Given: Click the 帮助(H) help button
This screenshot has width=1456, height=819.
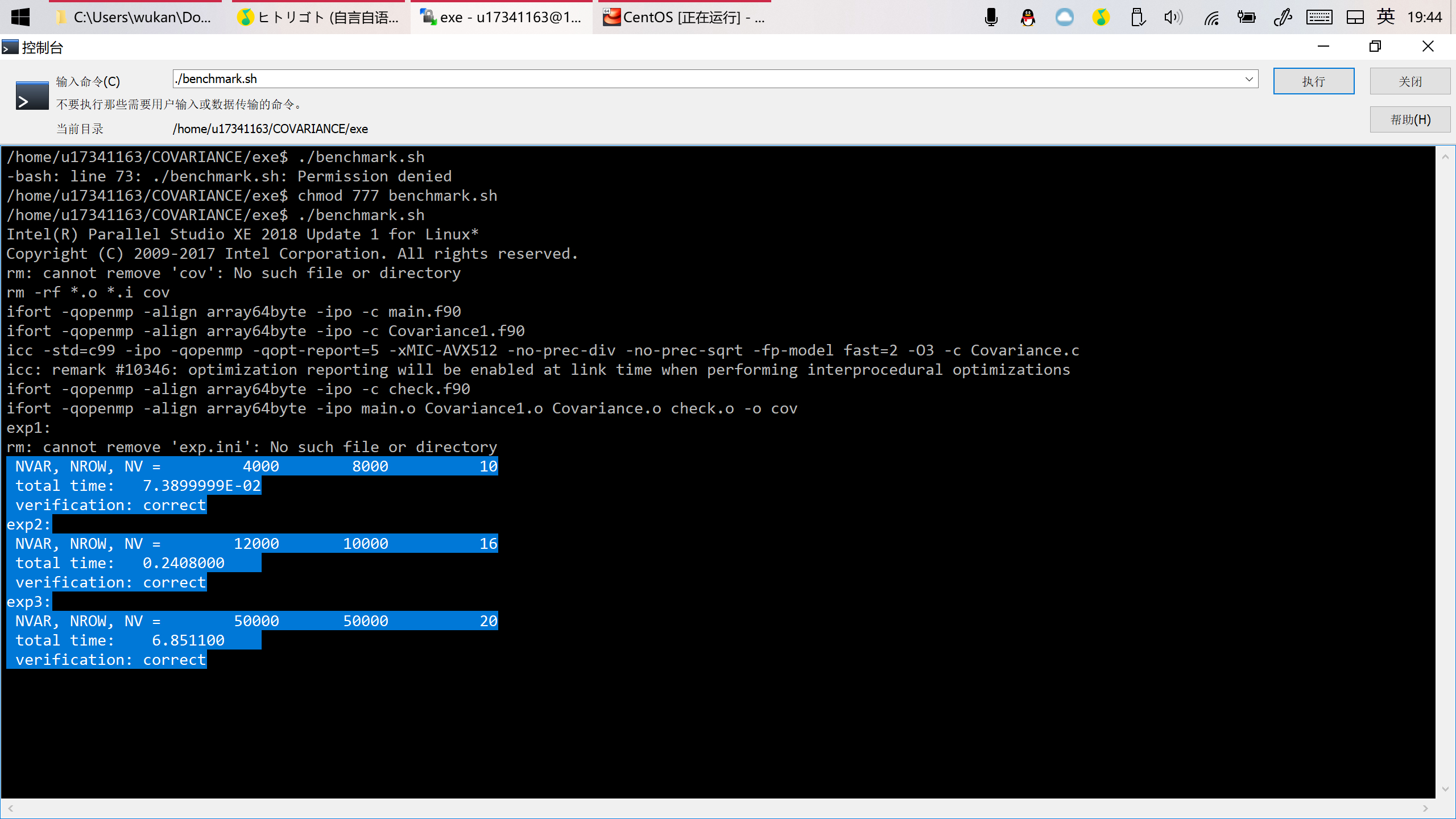Looking at the screenshot, I should coord(1409,119).
